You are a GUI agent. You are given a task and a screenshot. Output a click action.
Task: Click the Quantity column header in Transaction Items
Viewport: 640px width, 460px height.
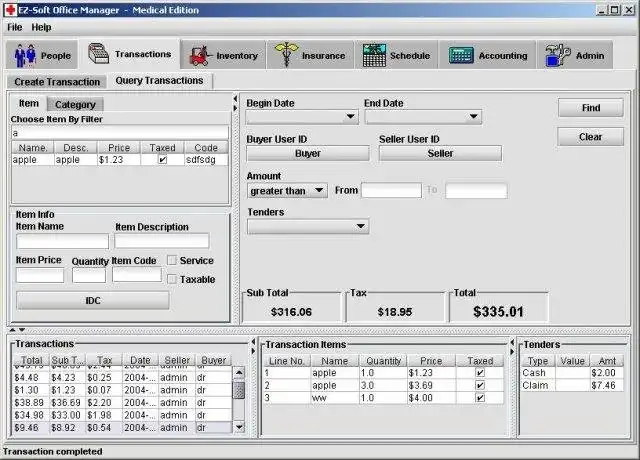tap(383, 361)
